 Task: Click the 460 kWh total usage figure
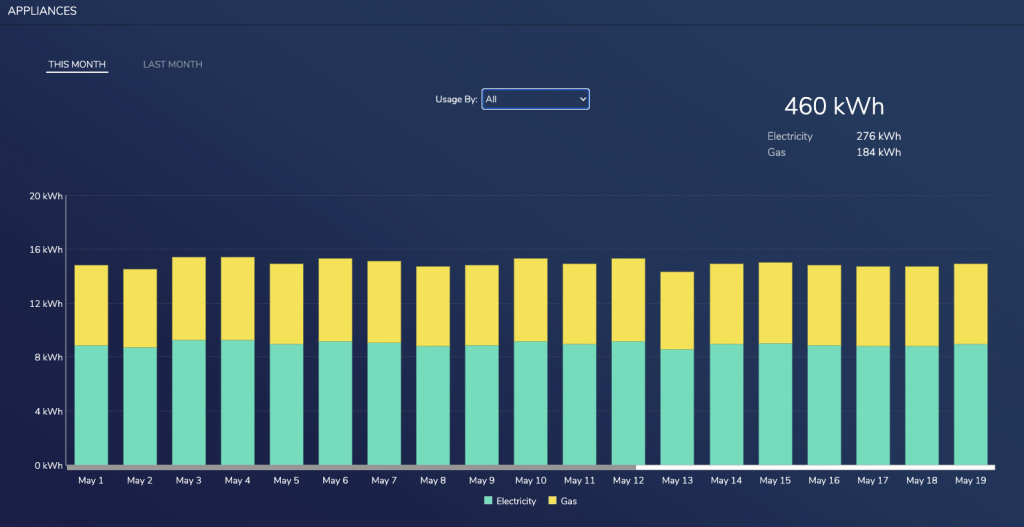834,107
